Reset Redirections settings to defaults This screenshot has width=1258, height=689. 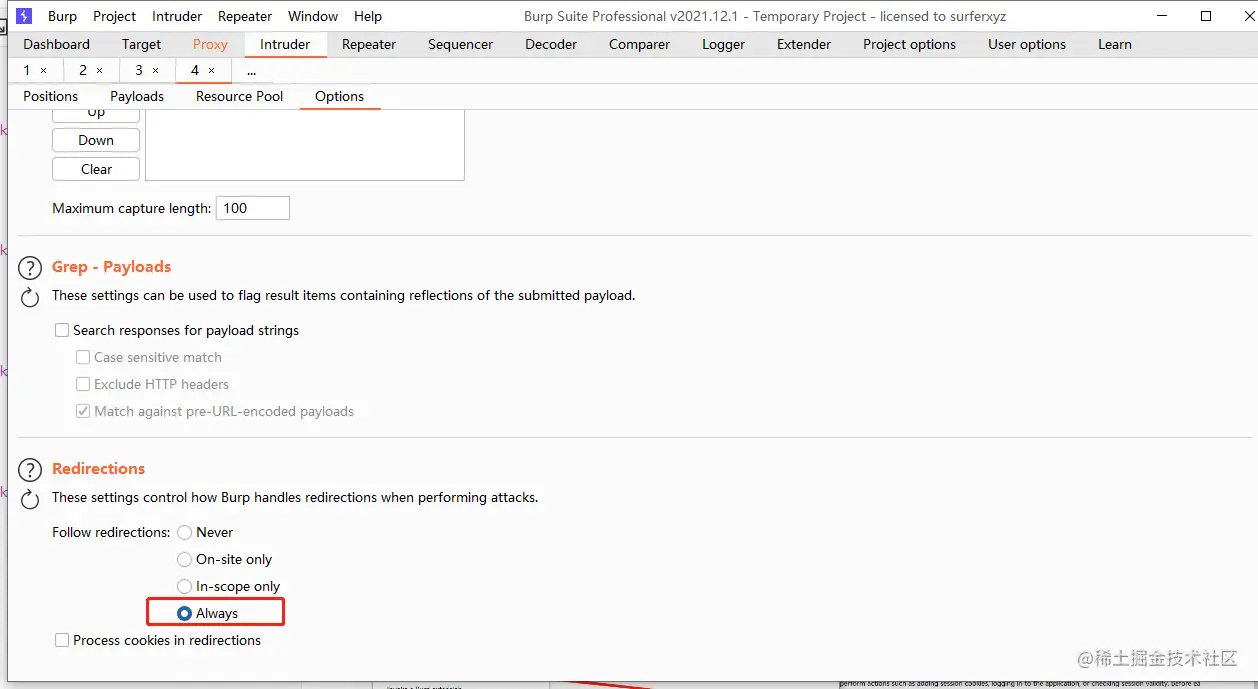coord(31,499)
